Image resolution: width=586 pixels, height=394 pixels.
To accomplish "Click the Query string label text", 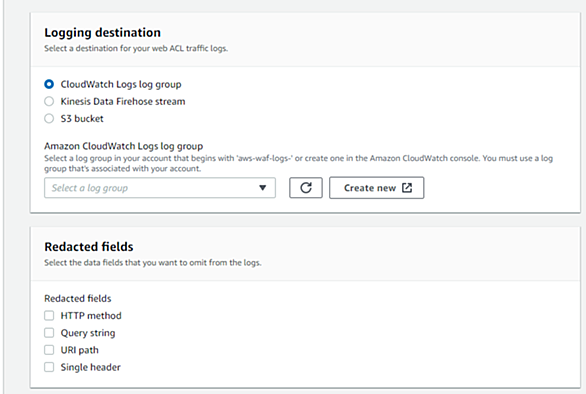I will (x=88, y=333).
